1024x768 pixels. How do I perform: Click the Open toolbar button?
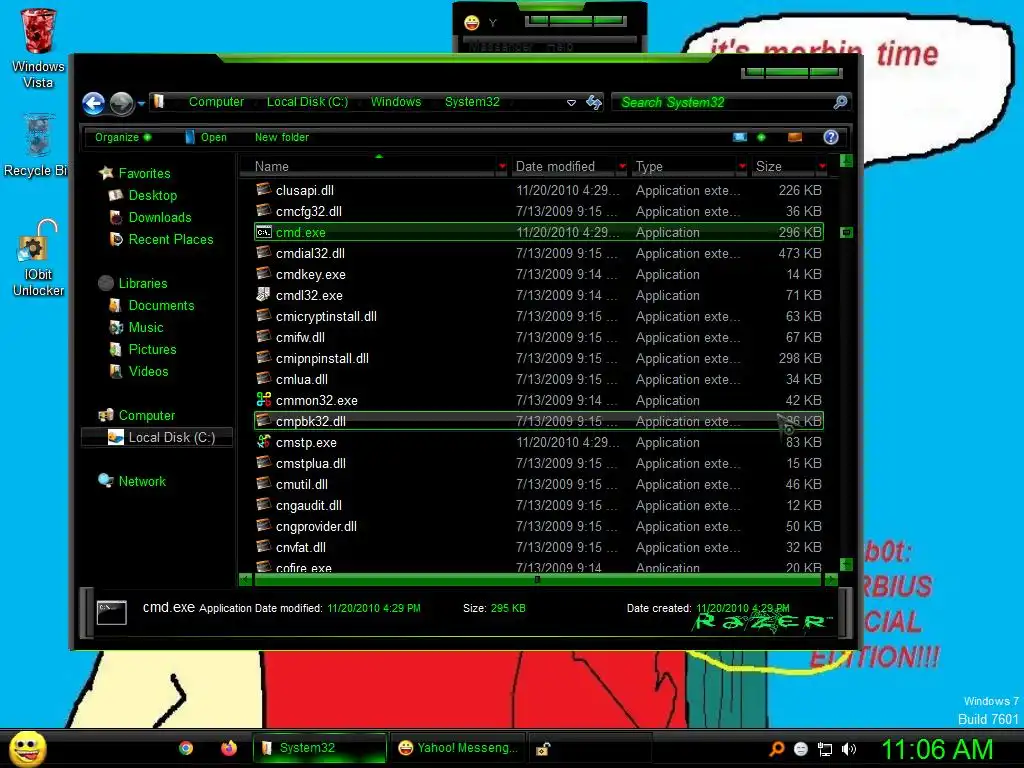[x=206, y=137]
